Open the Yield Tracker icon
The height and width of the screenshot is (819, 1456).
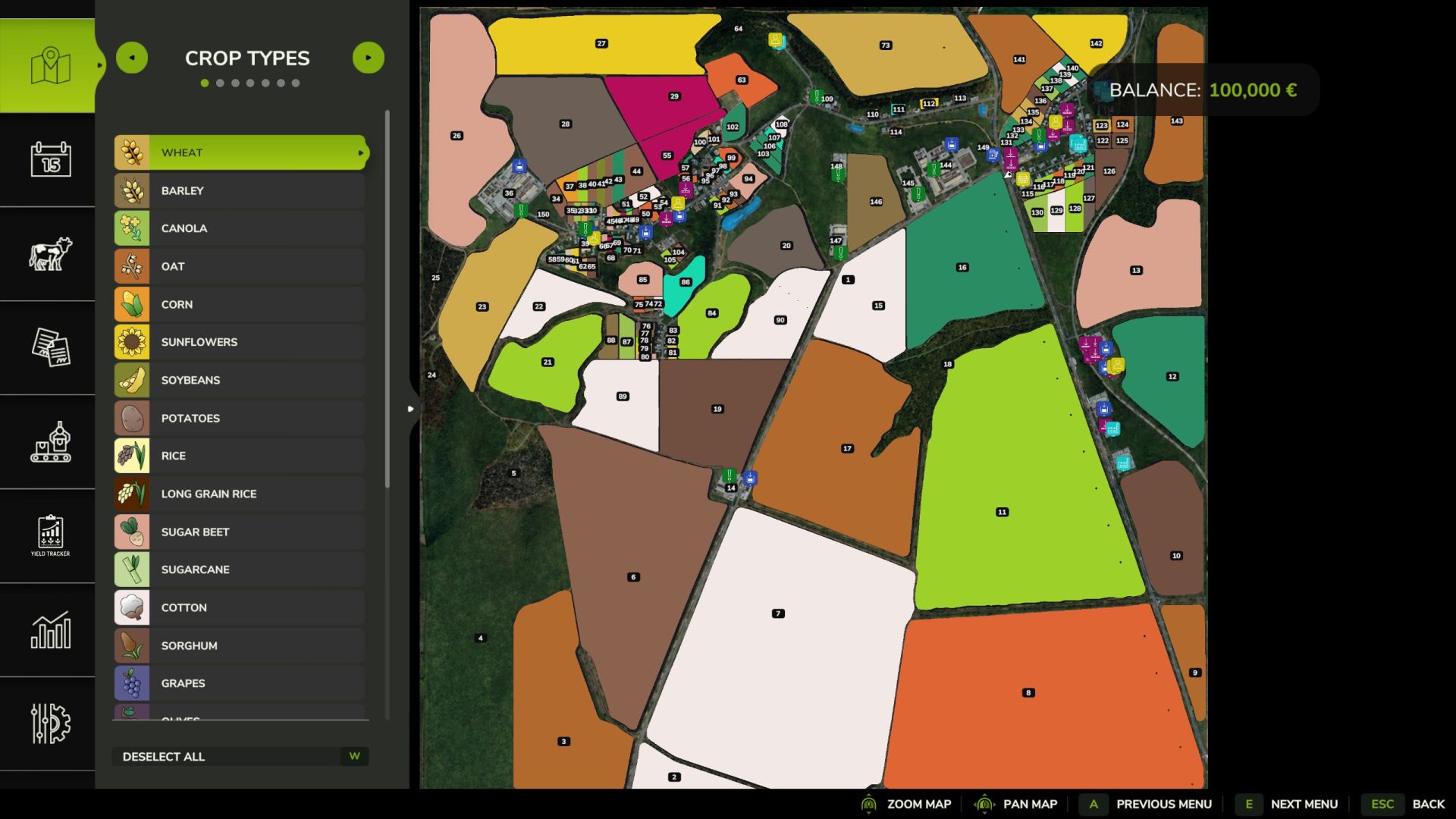(50, 536)
